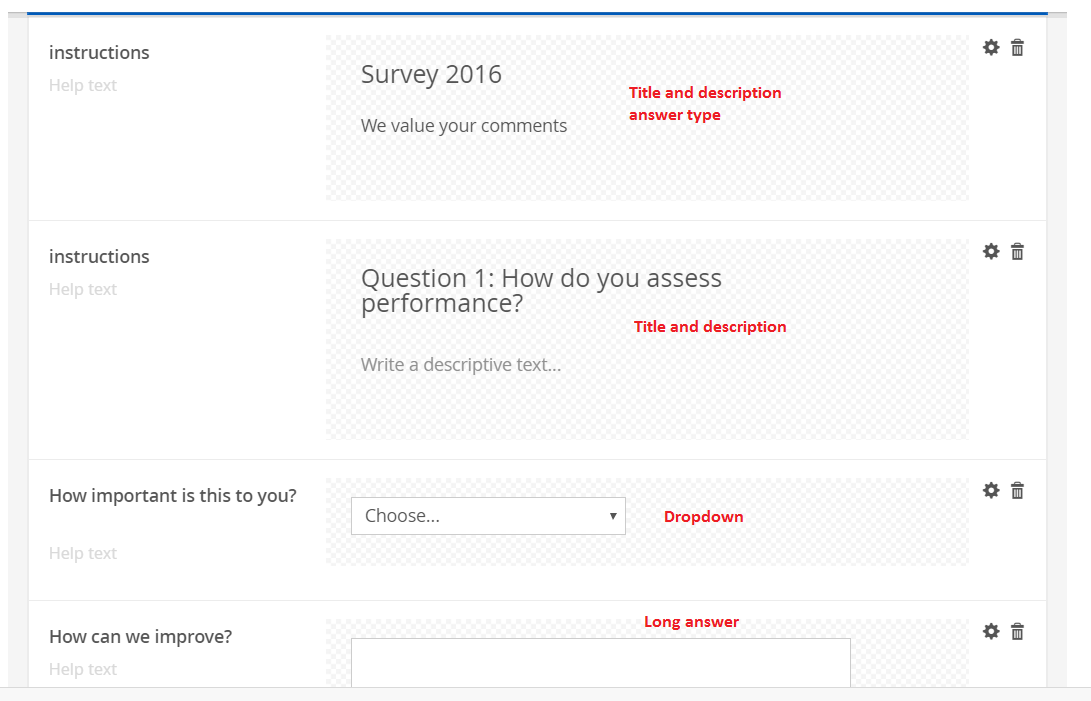This screenshot has height=701, width=1091.
Task: Open settings for 'How can we improve?' question
Action: point(991,631)
